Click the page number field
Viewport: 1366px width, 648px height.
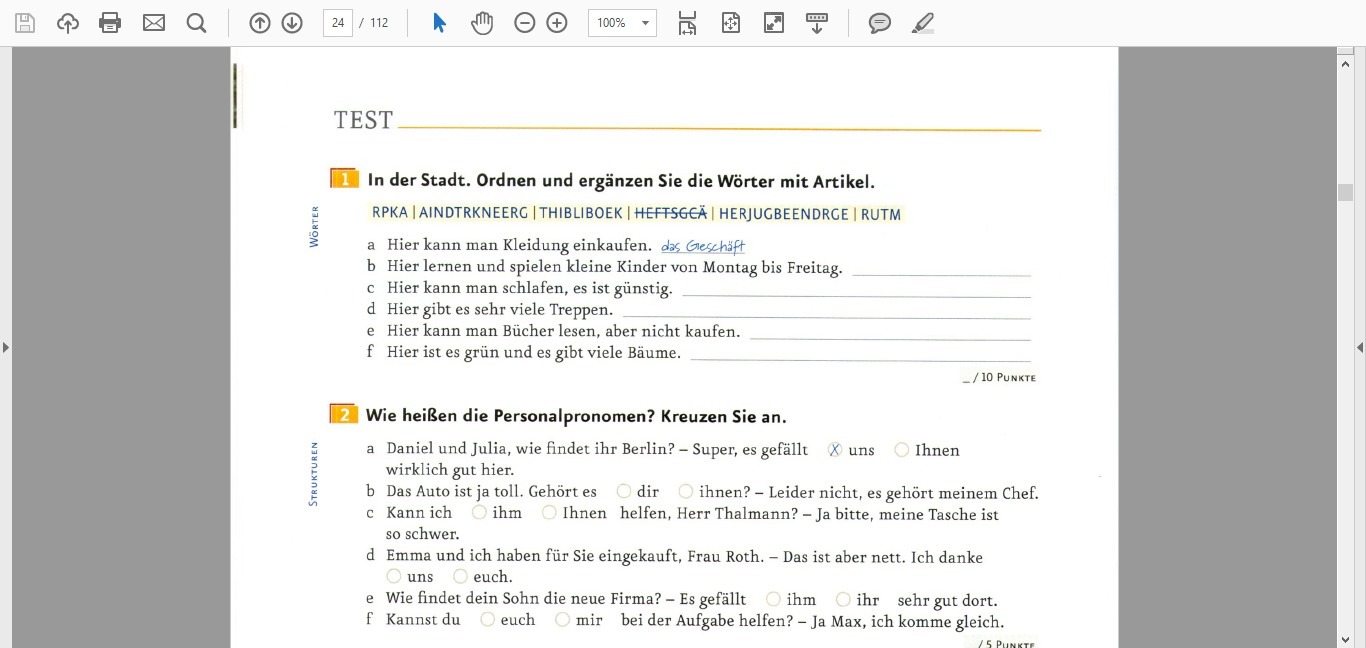(338, 23)
